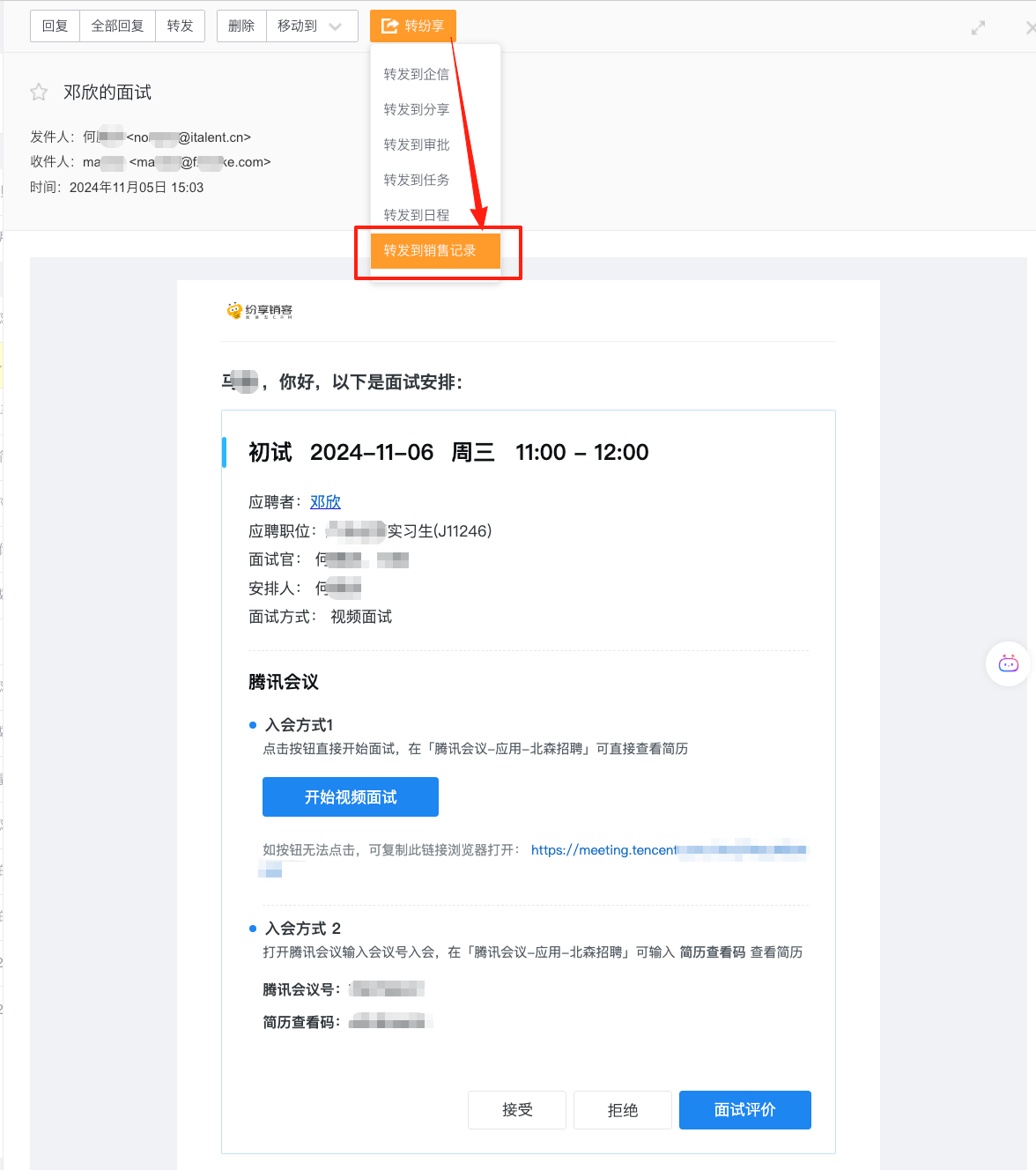Click the 全部回复 button

point(117,26)
